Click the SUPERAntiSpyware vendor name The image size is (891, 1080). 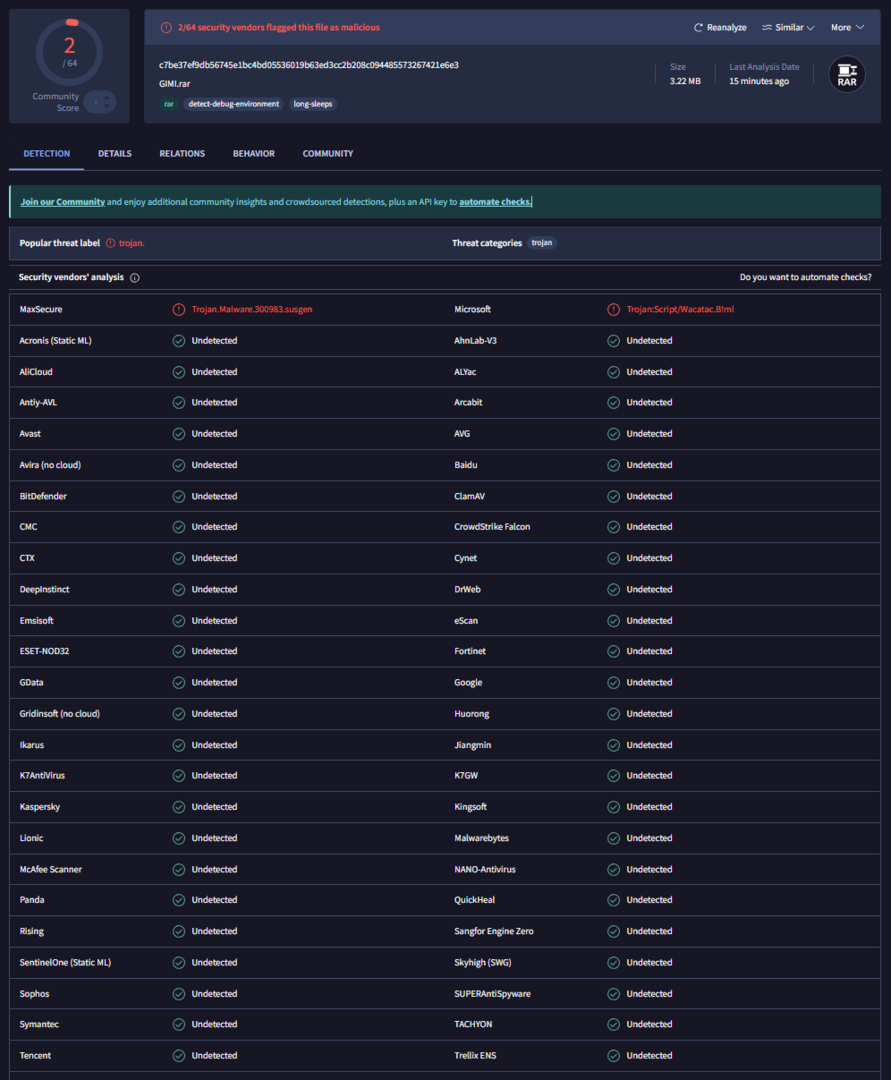pyautogui.click(x=492, y=994)
